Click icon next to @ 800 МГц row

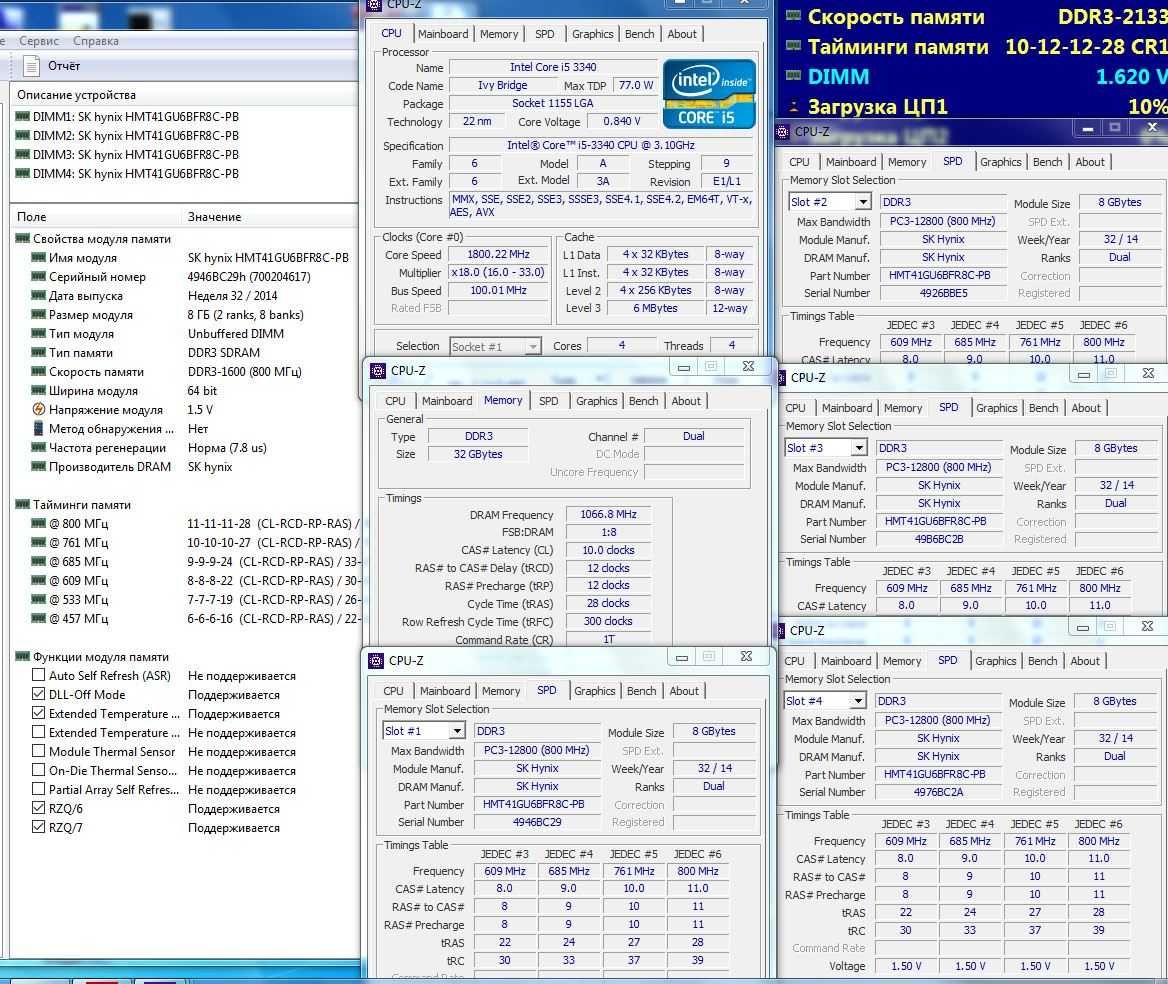click(x=39, y=523)
